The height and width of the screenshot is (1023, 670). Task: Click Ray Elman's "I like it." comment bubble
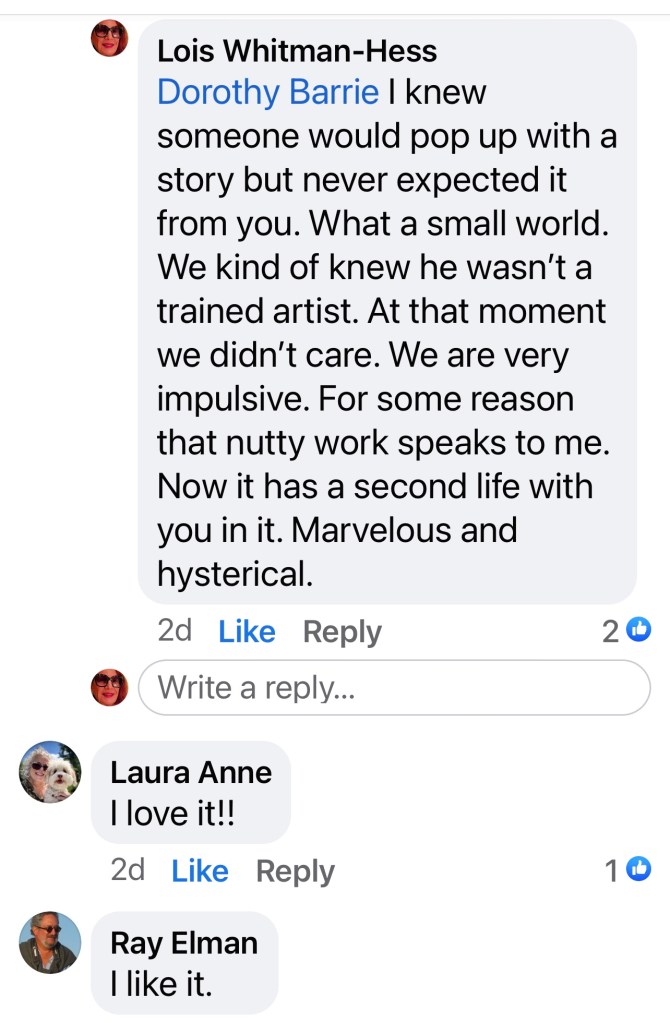(184, 964)
